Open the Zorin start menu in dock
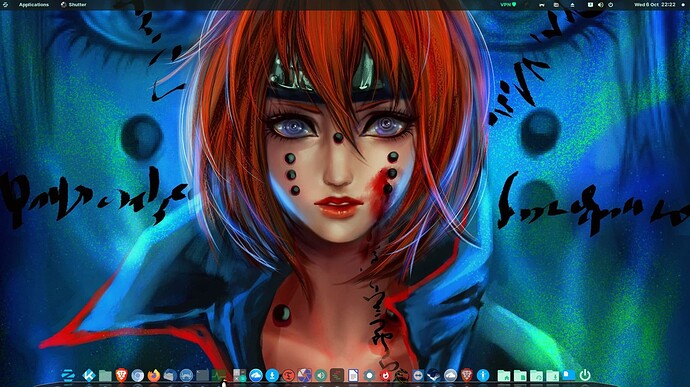 click(x=67, y=375)
